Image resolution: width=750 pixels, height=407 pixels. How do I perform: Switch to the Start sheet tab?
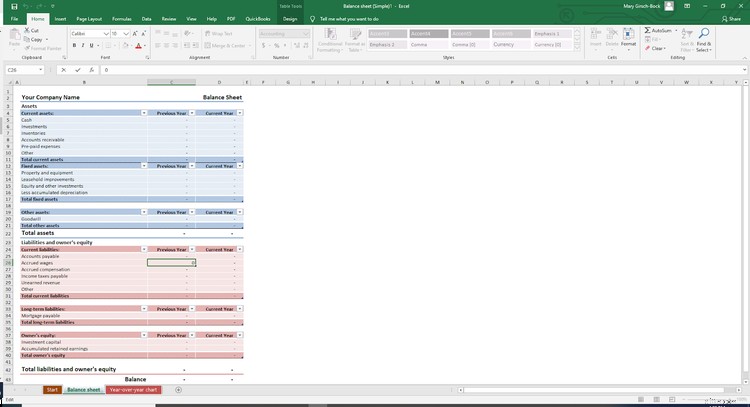pyautogui.click(x=52, y=390)
